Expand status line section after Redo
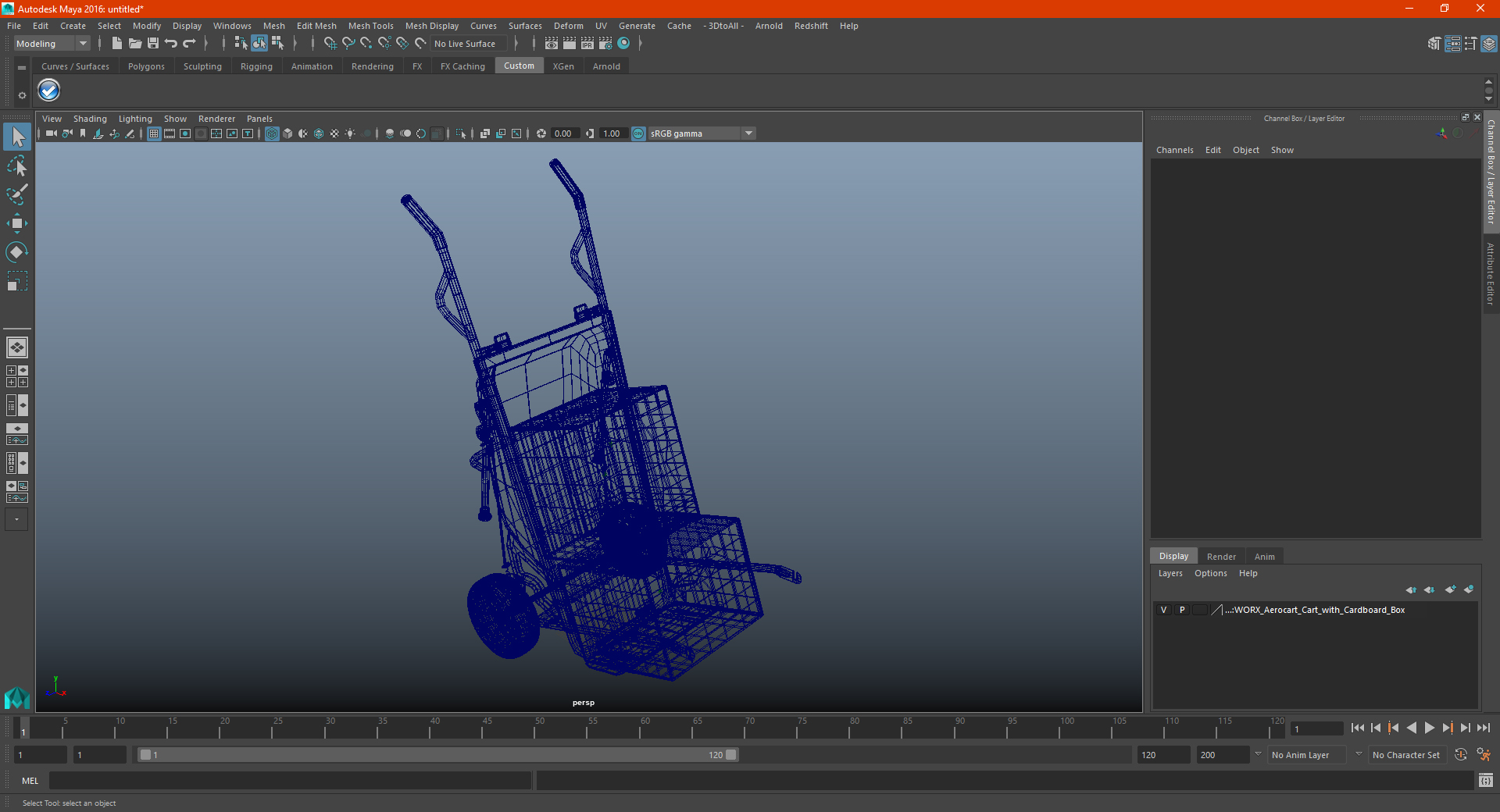 pyautogui.click(x=206, y=44)
